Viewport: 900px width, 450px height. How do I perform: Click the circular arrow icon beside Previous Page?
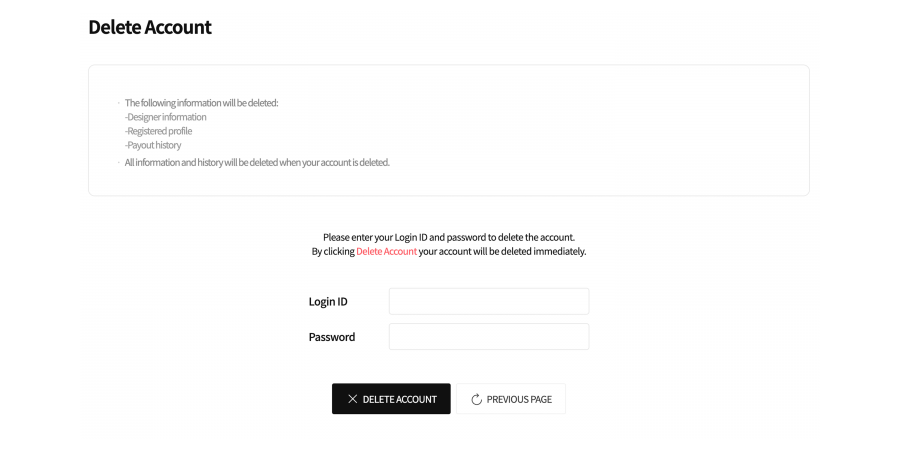coord(476,399)
